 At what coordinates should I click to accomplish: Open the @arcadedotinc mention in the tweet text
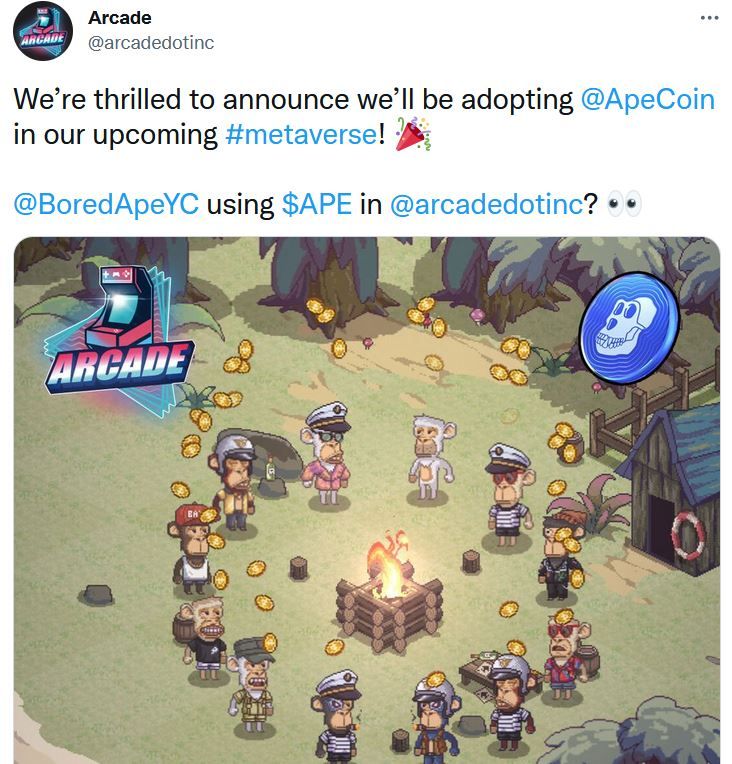point(486,204)
